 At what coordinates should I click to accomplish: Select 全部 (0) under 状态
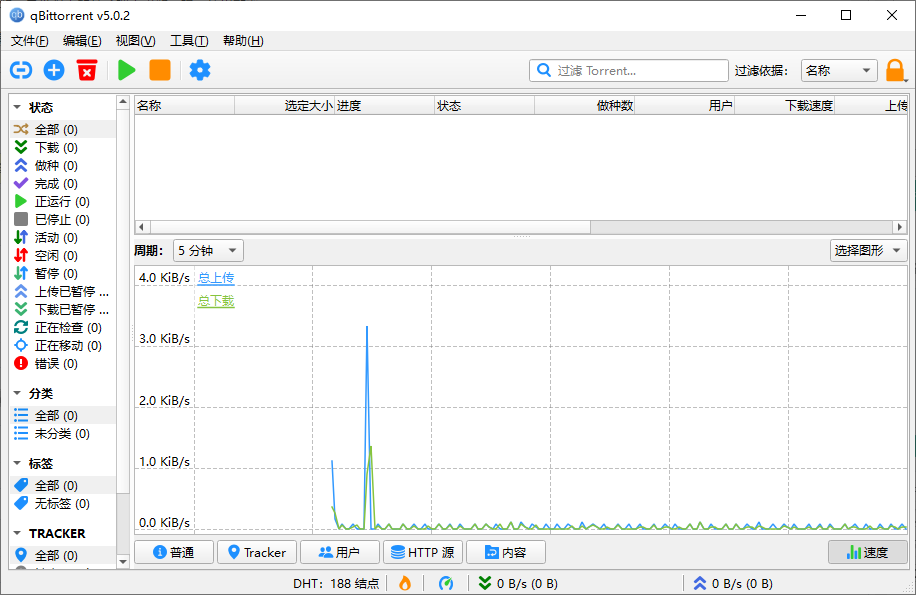[63, 129]
